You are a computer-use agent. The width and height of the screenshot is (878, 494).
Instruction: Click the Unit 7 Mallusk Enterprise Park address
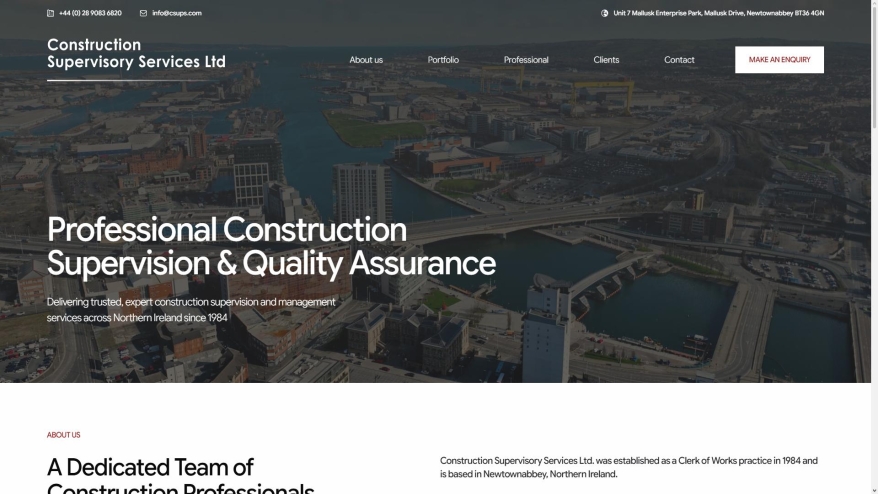tap(718, 13)
